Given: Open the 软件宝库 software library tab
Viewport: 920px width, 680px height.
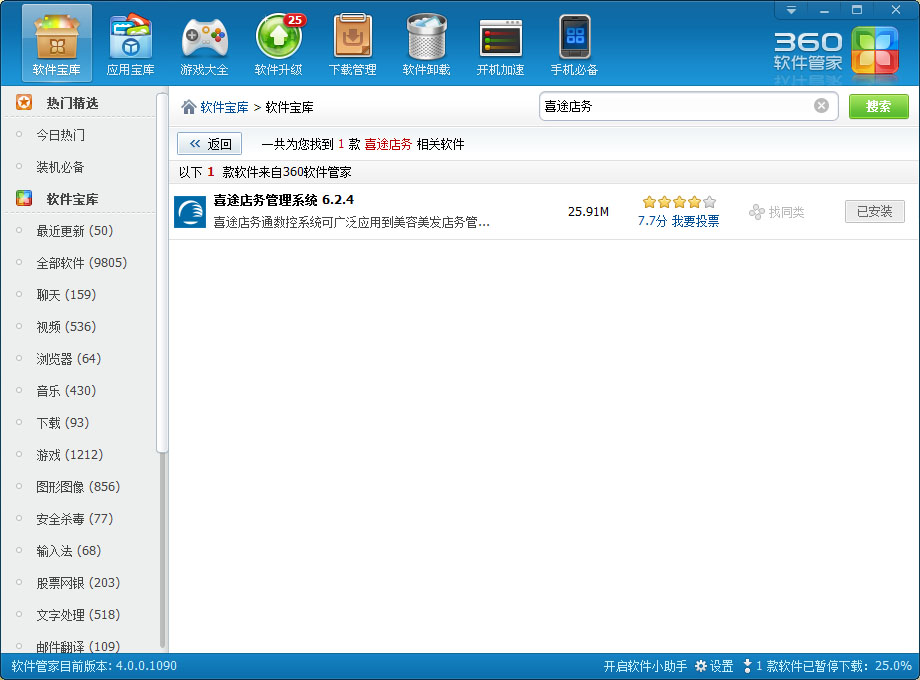Looking at the screenshot, I should (57, 43).
